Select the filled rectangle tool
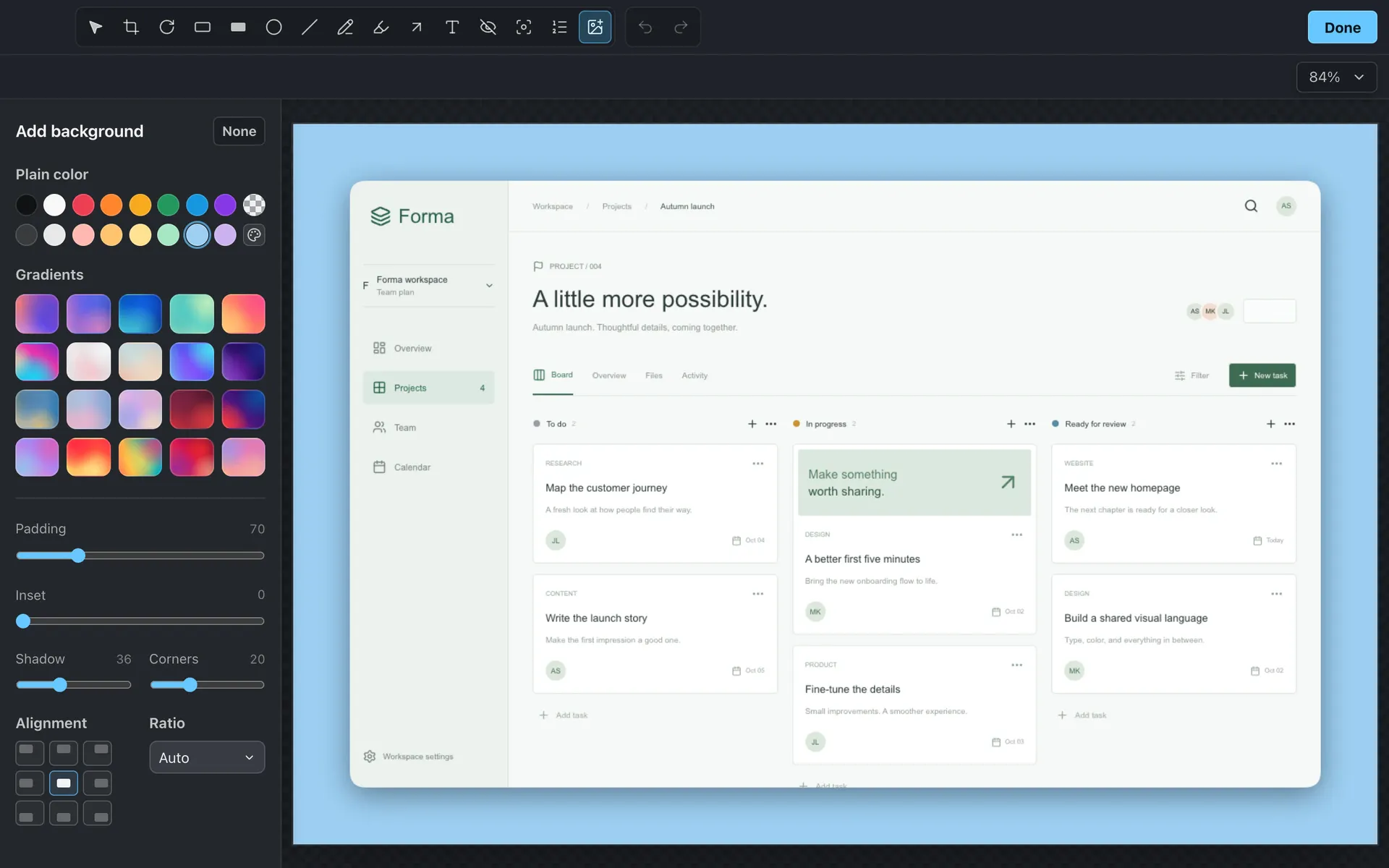 coord(238,27)
